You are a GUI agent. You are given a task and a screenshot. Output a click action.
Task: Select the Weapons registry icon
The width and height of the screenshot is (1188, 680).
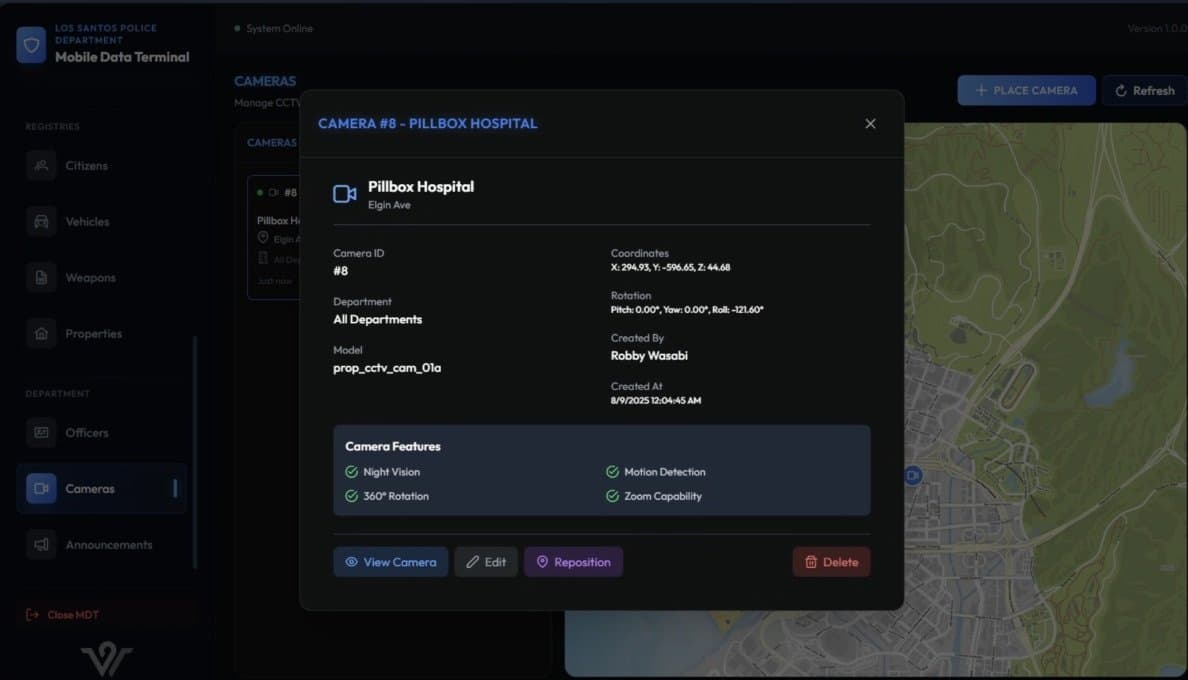(41, 277)
